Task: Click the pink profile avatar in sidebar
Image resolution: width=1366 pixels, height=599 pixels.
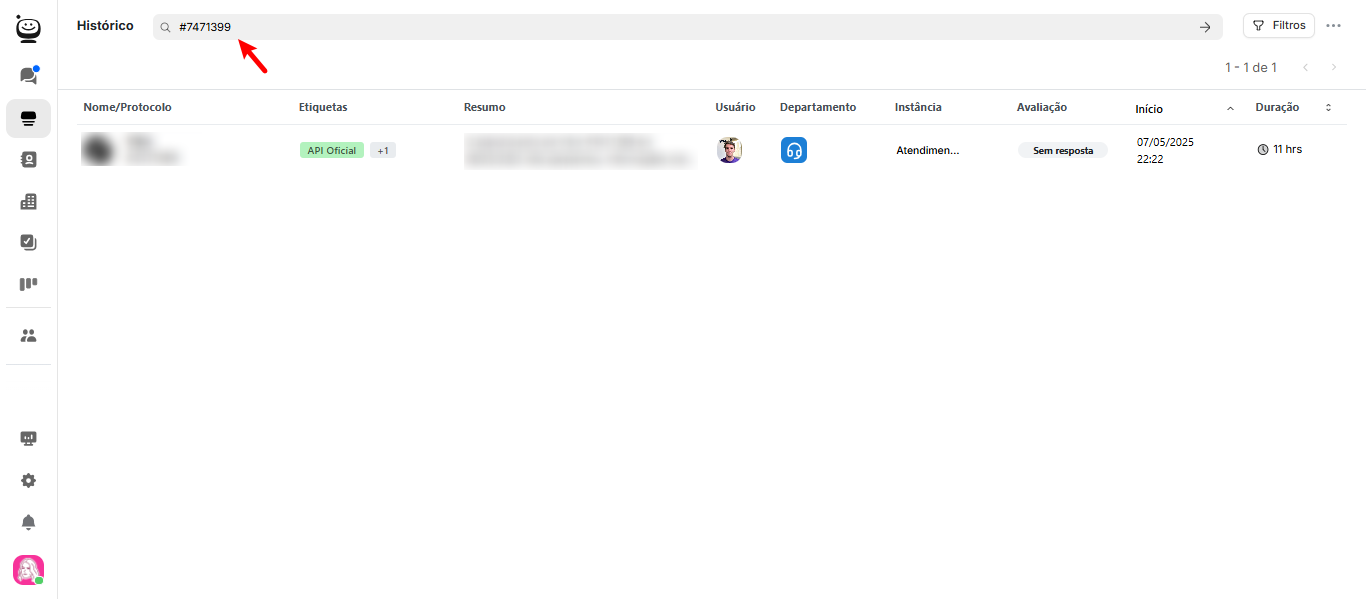Action: [28, 570]
